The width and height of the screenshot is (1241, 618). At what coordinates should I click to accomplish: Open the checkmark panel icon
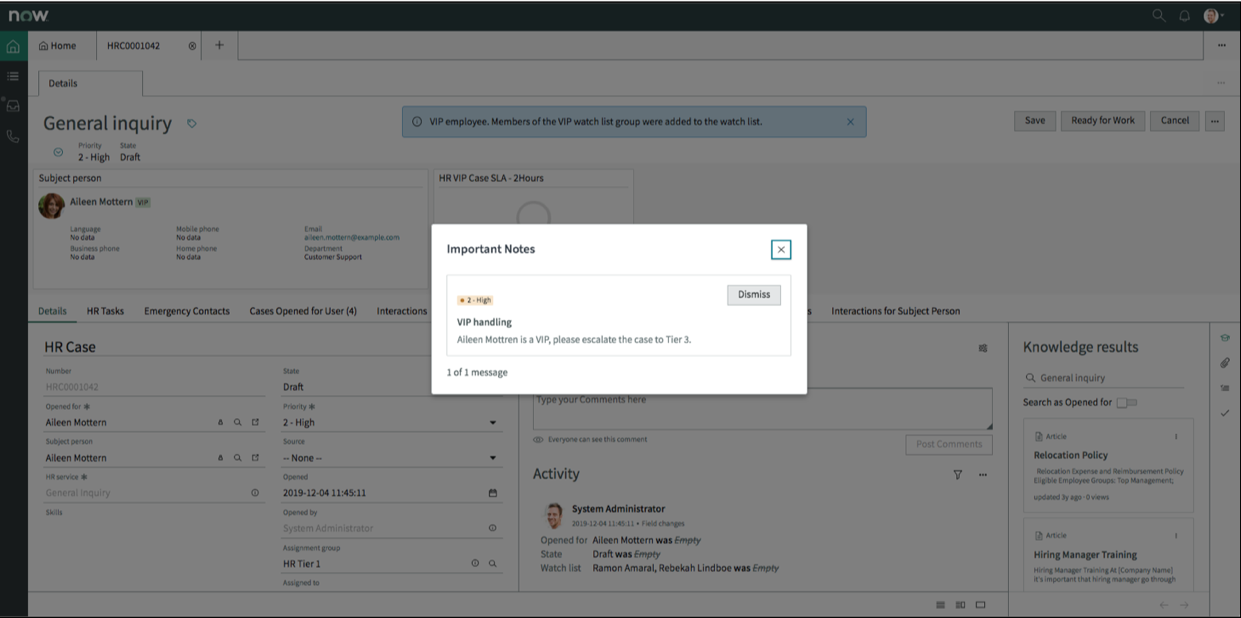[1225, 413]
